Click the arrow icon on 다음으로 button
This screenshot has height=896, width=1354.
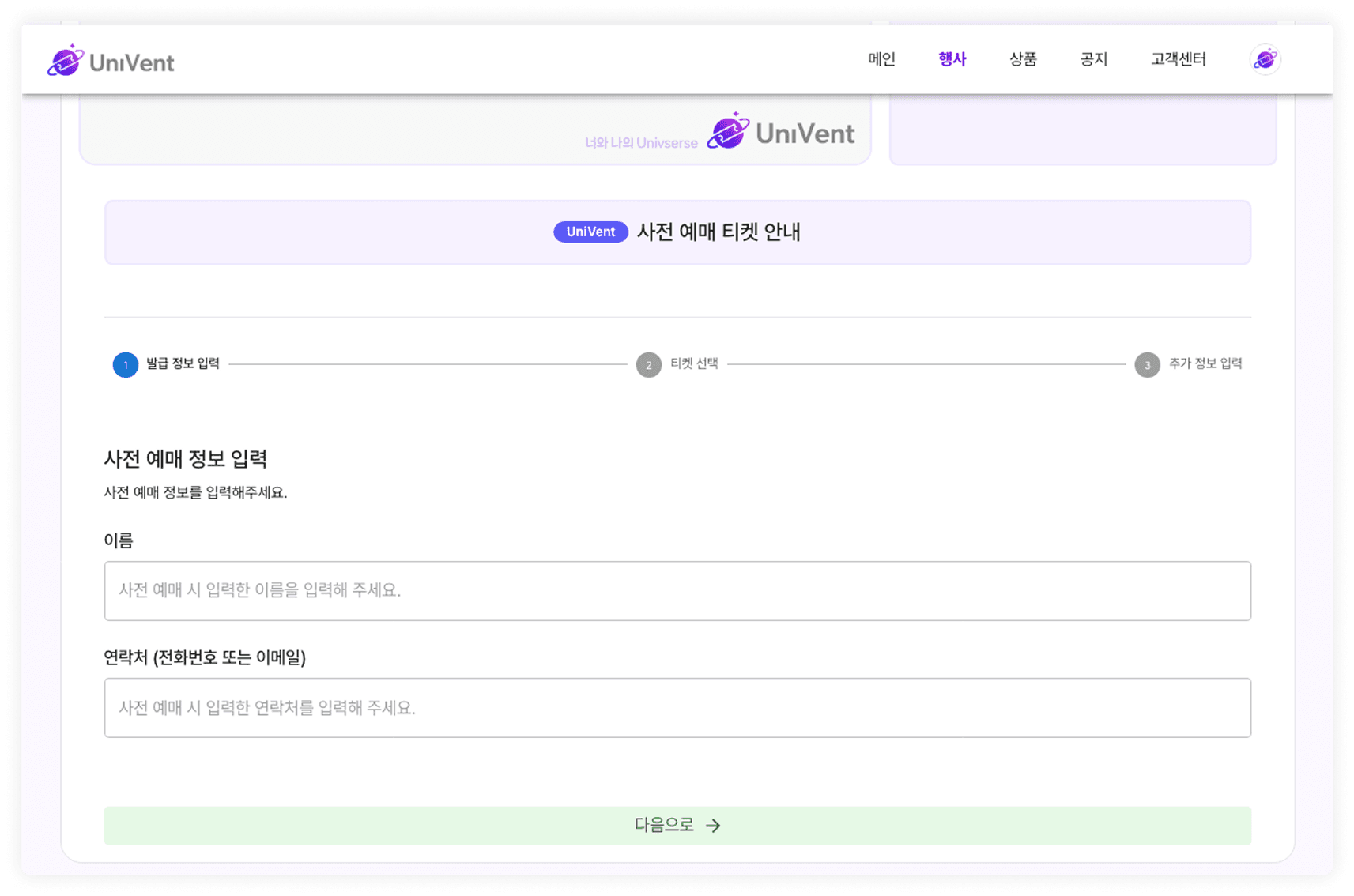coord(713,826)
